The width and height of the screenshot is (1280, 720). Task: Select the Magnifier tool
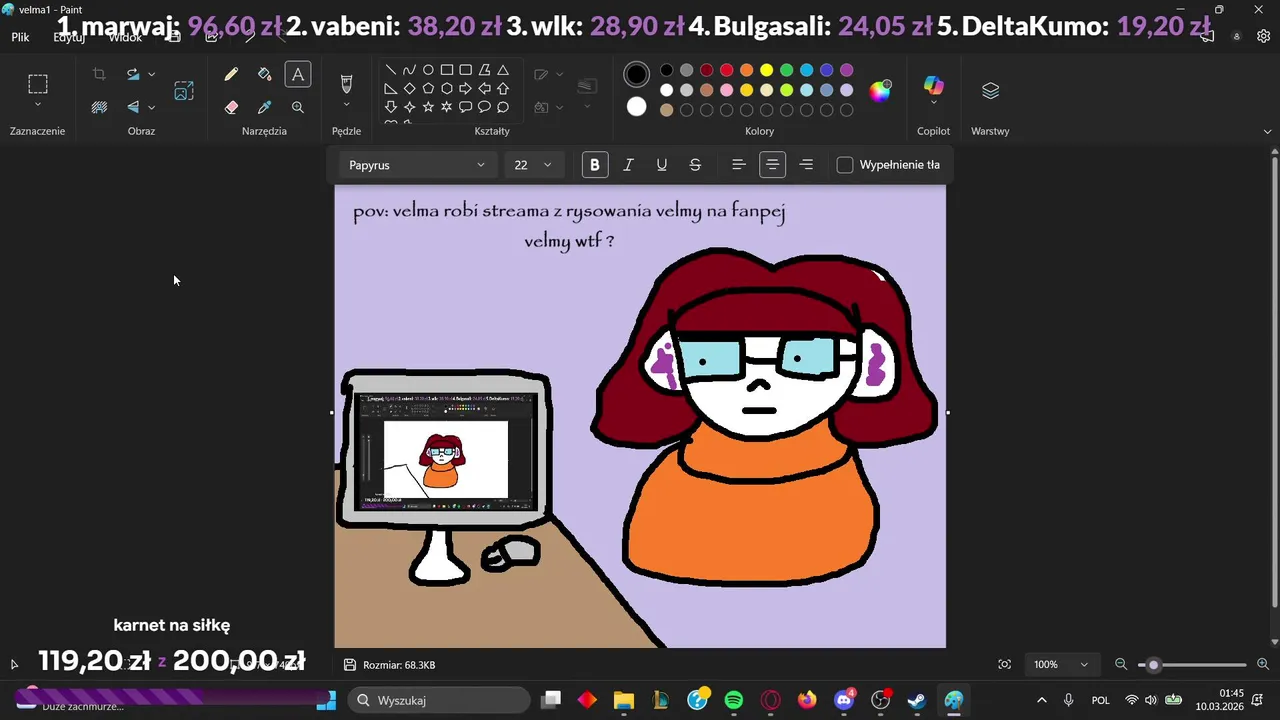[x=297, y=107]
